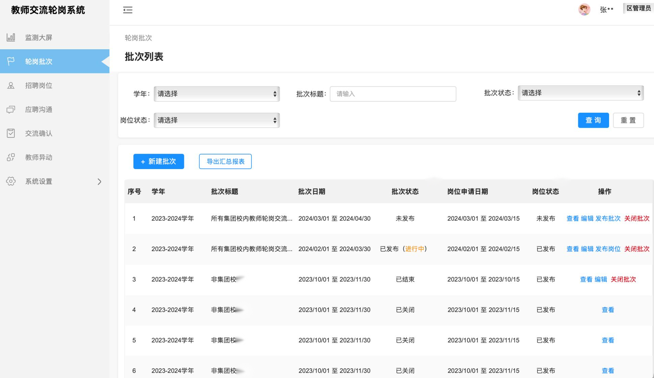Open the 学年 dropdown
Image resolution: width=654 pixels, height=378 pixels.
pos(216,94)
